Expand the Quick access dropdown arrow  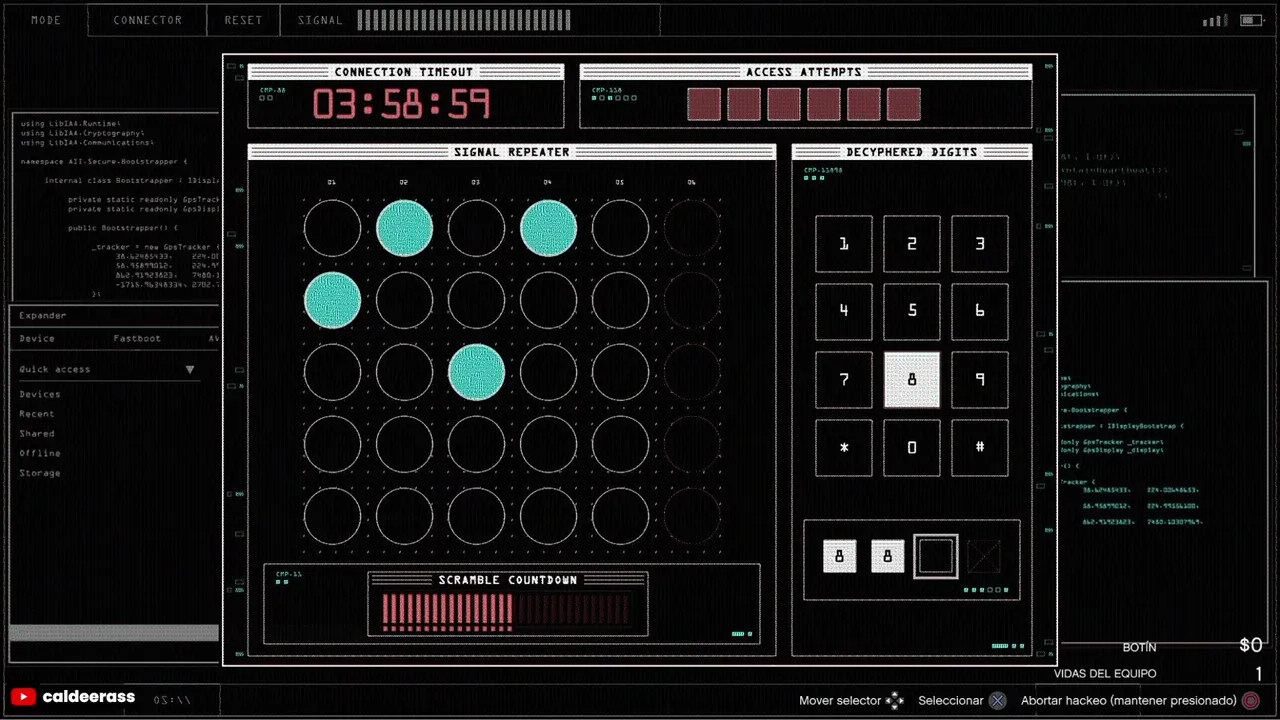pos(190,369)
